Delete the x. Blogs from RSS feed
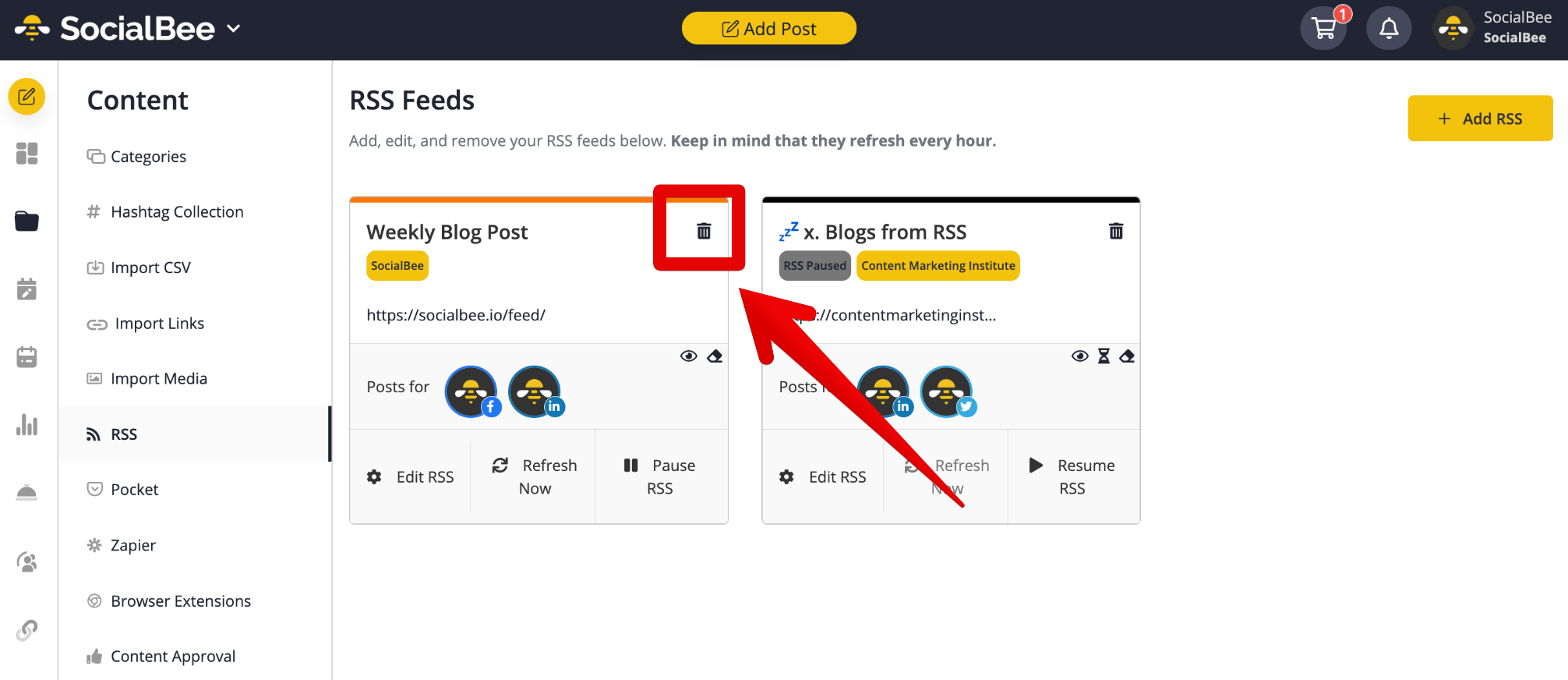1568x680 pixels. pos(1116,231)
